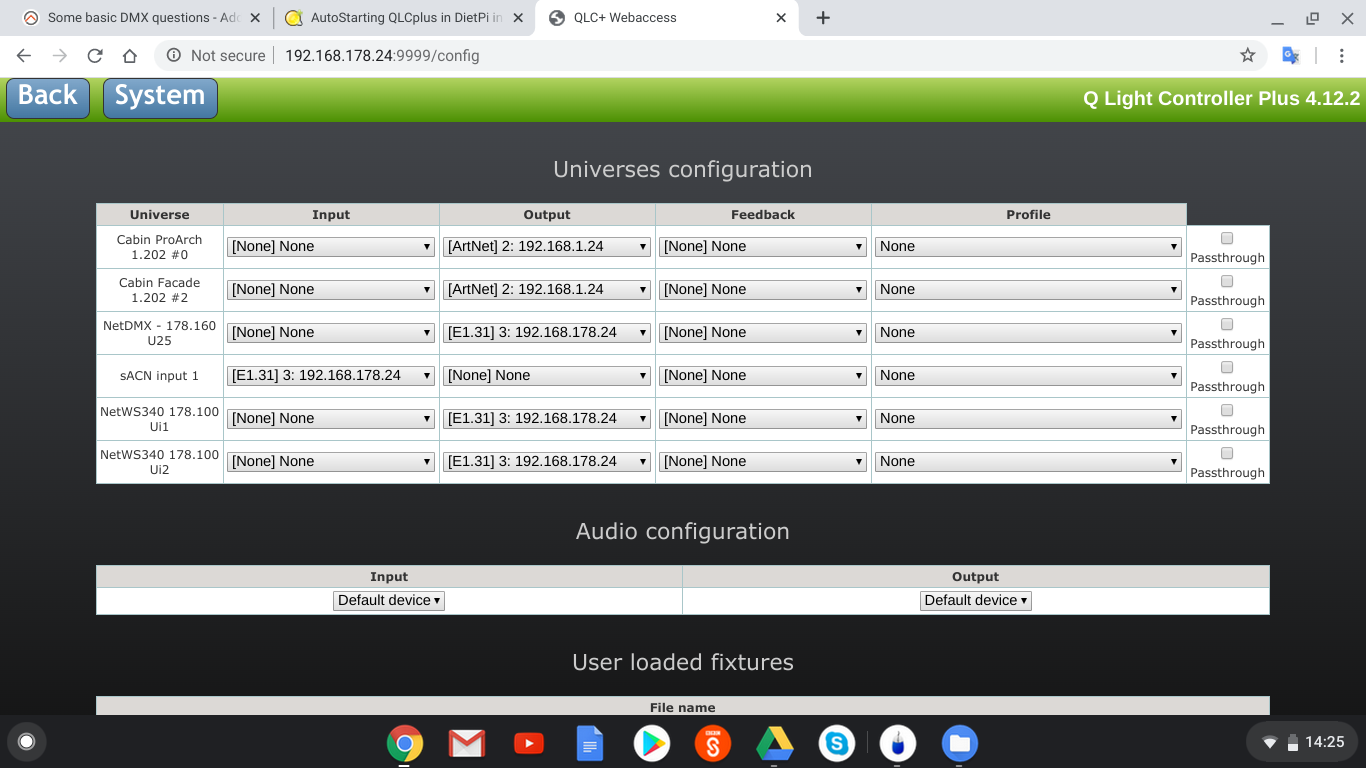The width and height of the screenshot is (1366, 768).
Task: Open Output dropdown for NetWS340 178.100 Ui2
Action: point(547,462)
